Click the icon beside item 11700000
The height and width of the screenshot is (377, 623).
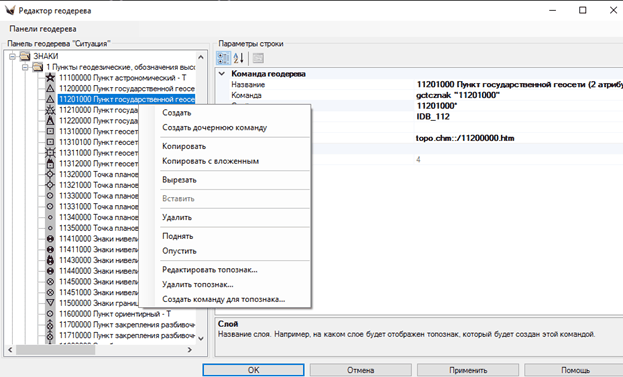pyautogui.click(x=50, y=324)
